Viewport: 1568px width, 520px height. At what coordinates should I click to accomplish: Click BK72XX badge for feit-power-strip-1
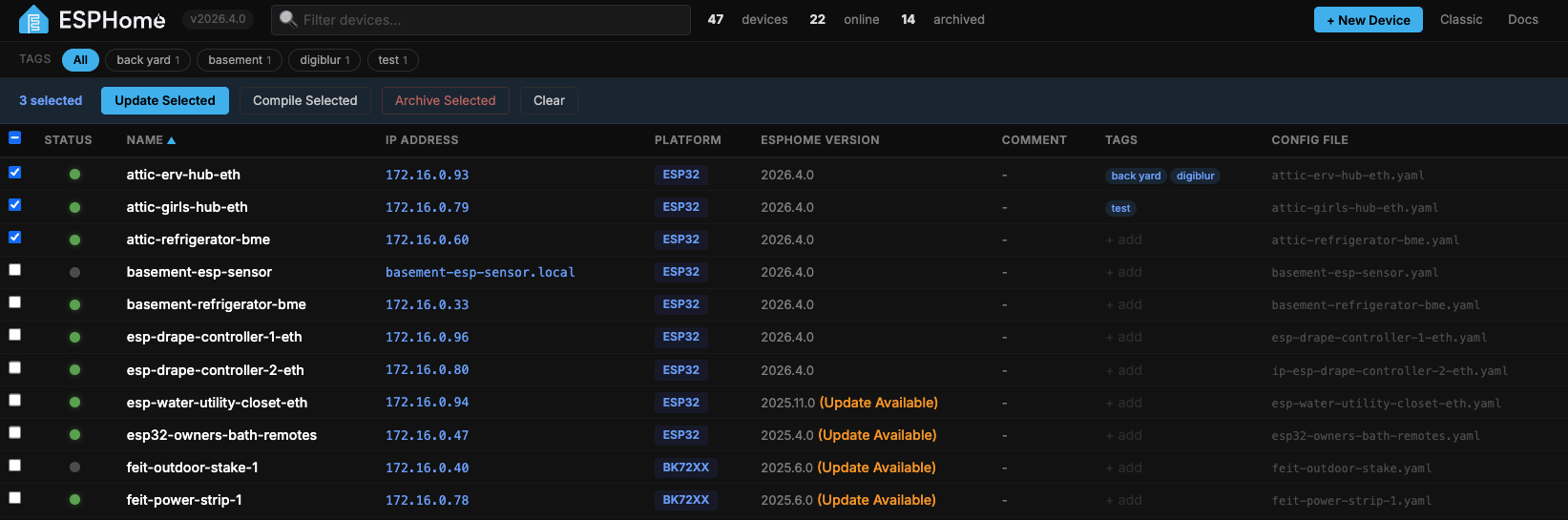[x=686, y=500]
